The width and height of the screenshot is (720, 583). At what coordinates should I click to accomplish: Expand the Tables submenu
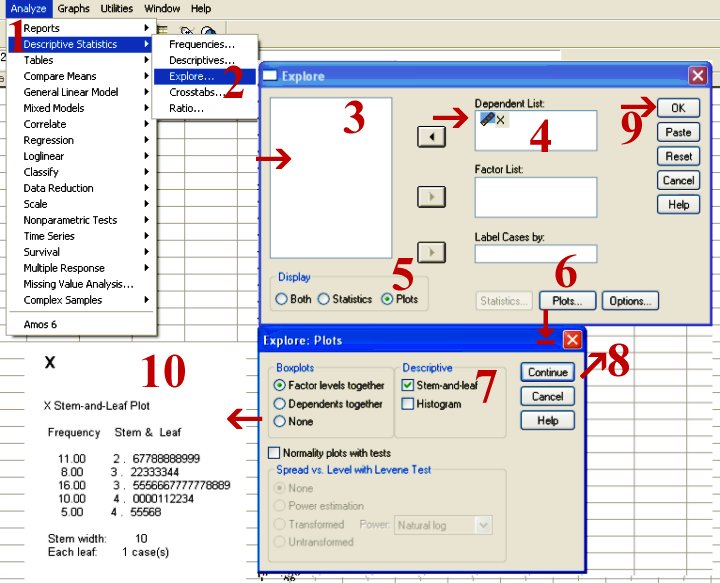pos(81,60)
